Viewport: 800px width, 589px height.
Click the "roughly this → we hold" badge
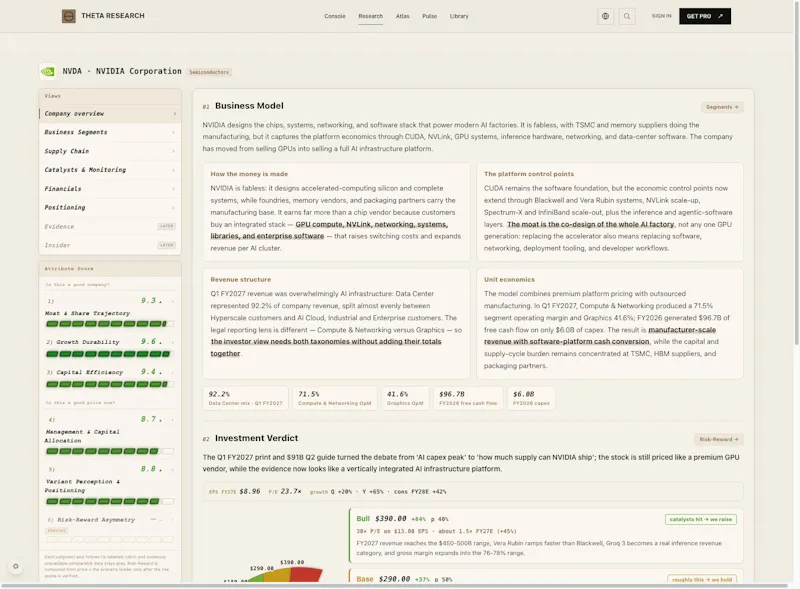click(702, 579)
